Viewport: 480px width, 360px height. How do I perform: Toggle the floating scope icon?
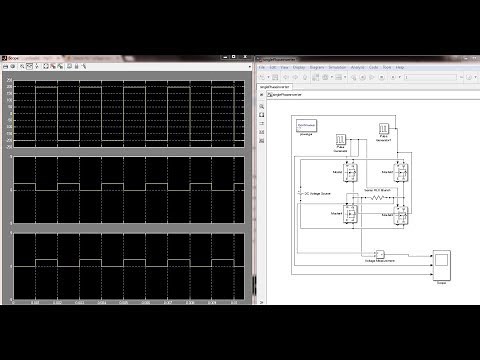coord(69,67)
